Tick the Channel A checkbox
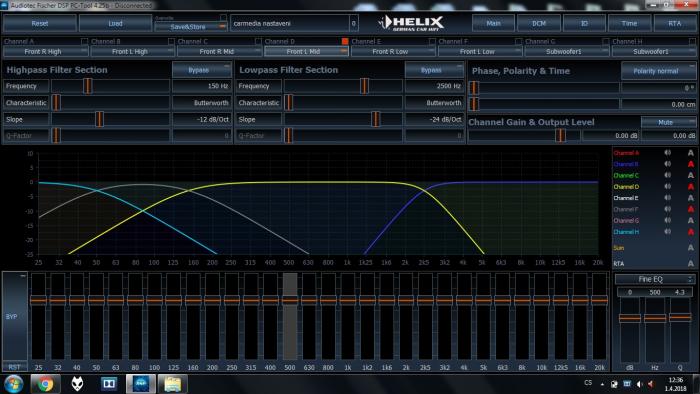This screenshot has width=700, height=394. pyautogui.click(x=84, y=41)
